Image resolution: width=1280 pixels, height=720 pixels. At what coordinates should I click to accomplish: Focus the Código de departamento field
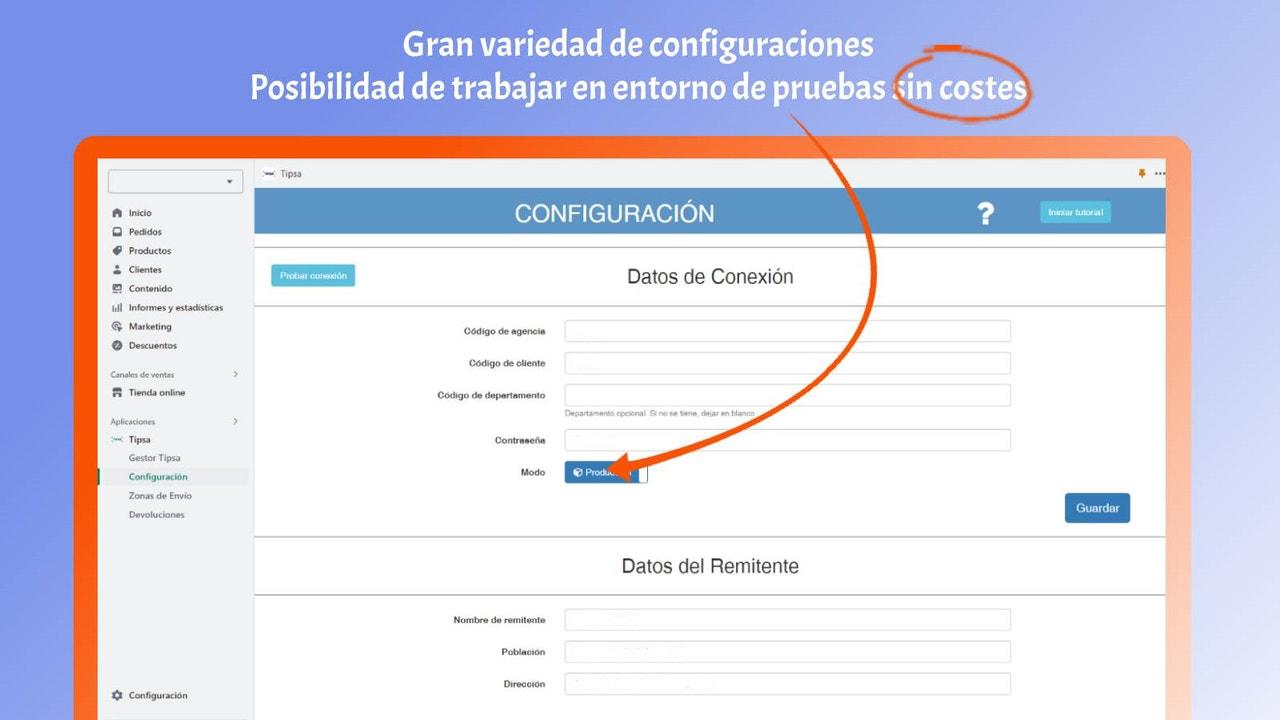pos(788,395)
